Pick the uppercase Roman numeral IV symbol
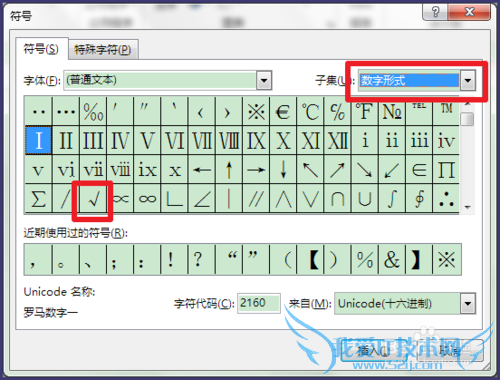Image resolution: width=500 pixels, height=380 pixels. pyautogui.click(x=120, y=140)
